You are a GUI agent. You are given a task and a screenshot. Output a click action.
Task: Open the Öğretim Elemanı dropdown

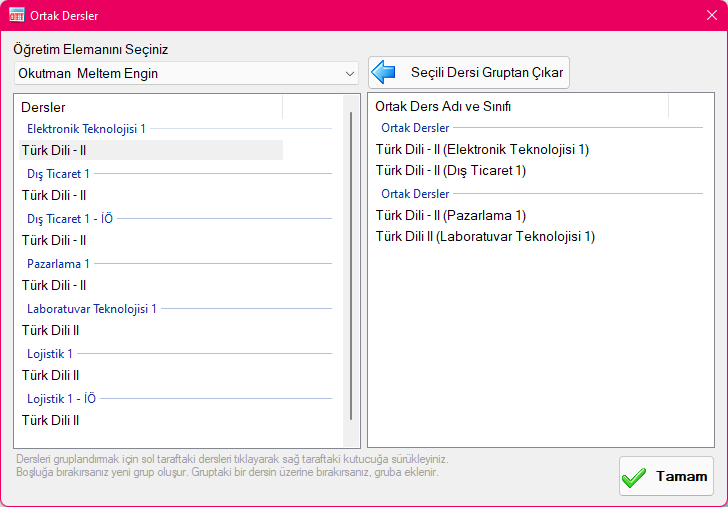point(349,73)
